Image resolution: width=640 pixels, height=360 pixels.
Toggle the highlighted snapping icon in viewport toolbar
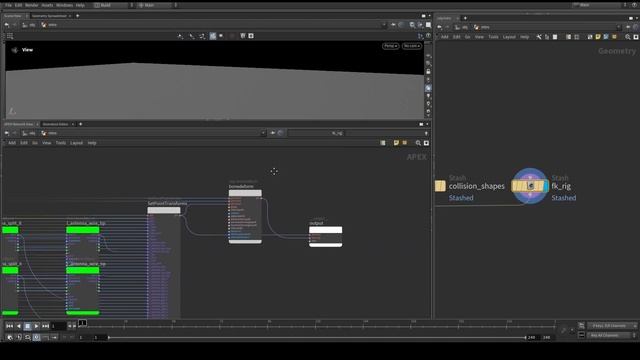pyautogui.click(x=213, y=36)
